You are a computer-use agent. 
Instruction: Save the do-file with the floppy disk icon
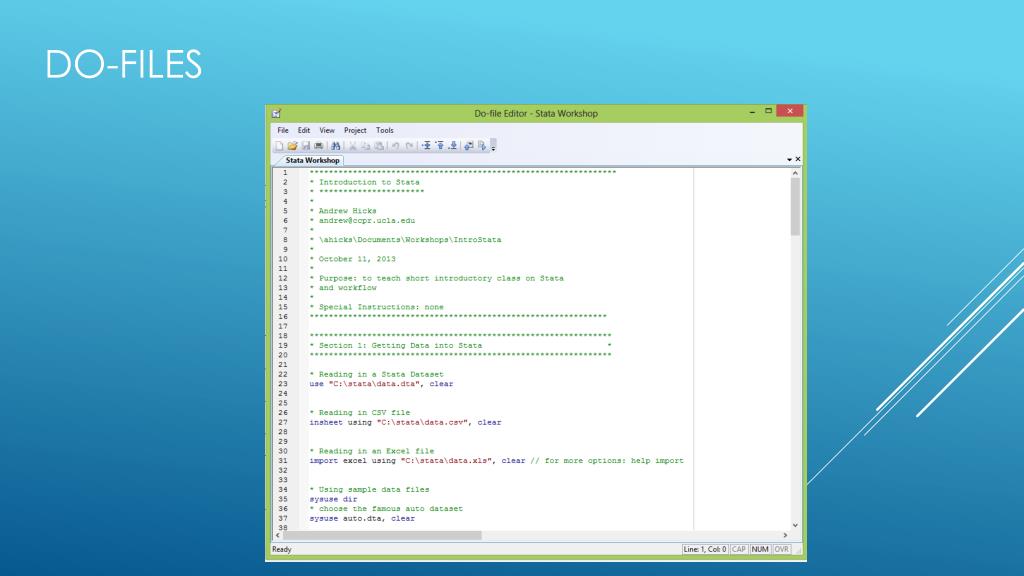[306, 146]
